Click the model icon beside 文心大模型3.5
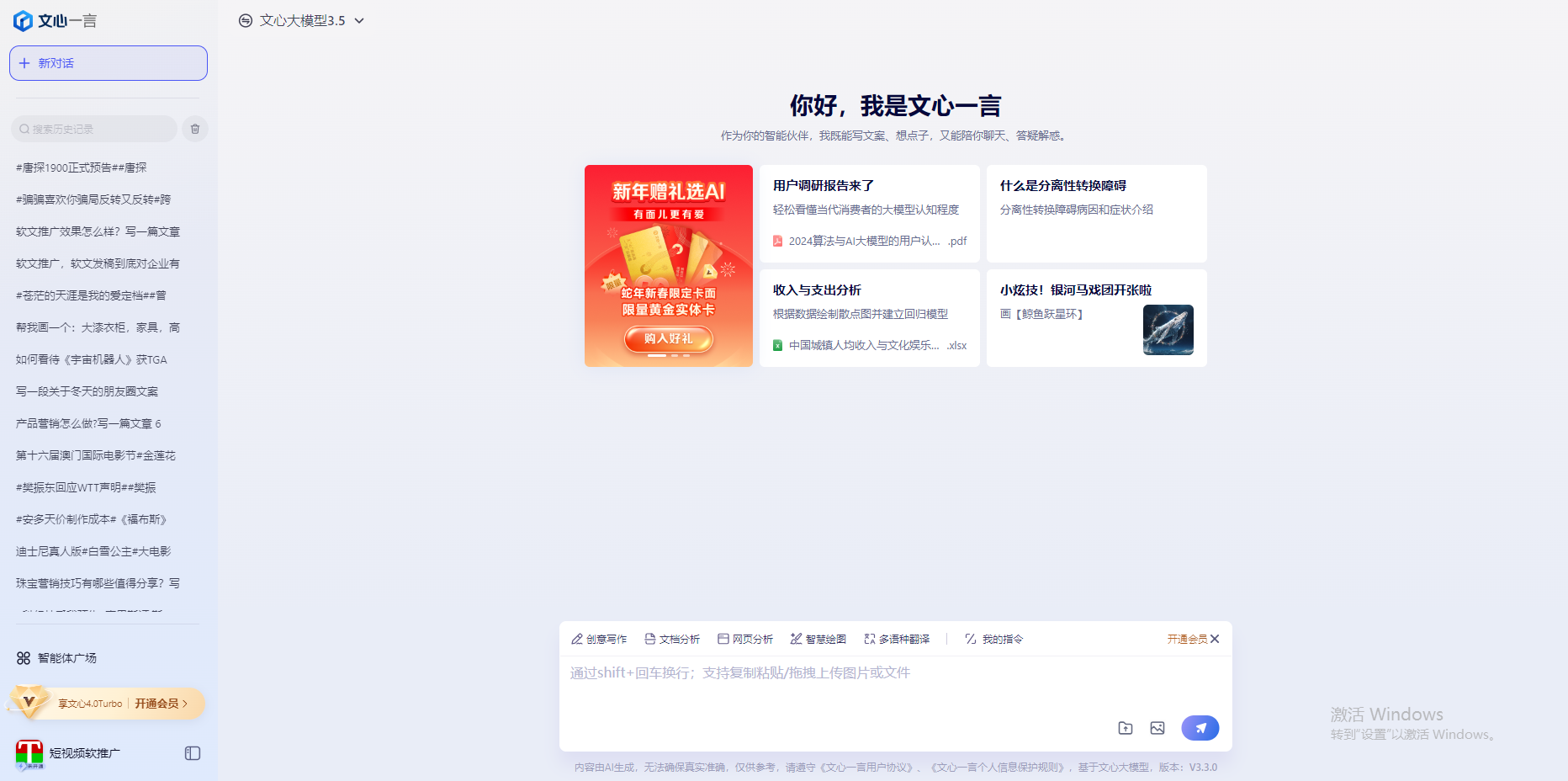Viewport: 1568px width, 781px height. pos(246,21)
